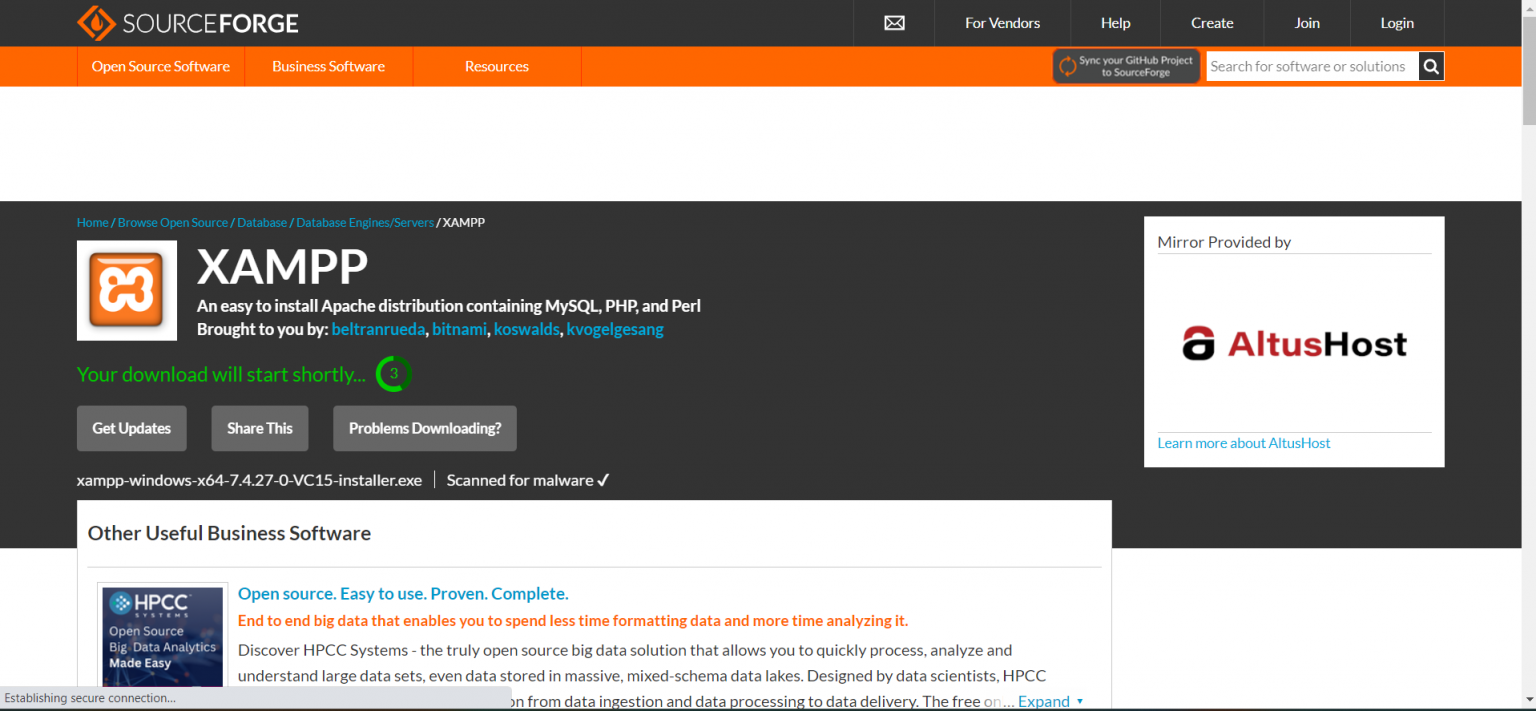This screenshot has width=1536, height=711.
Task: Click the Sync your GitHub Project button
Action: tap(1126, 67)
